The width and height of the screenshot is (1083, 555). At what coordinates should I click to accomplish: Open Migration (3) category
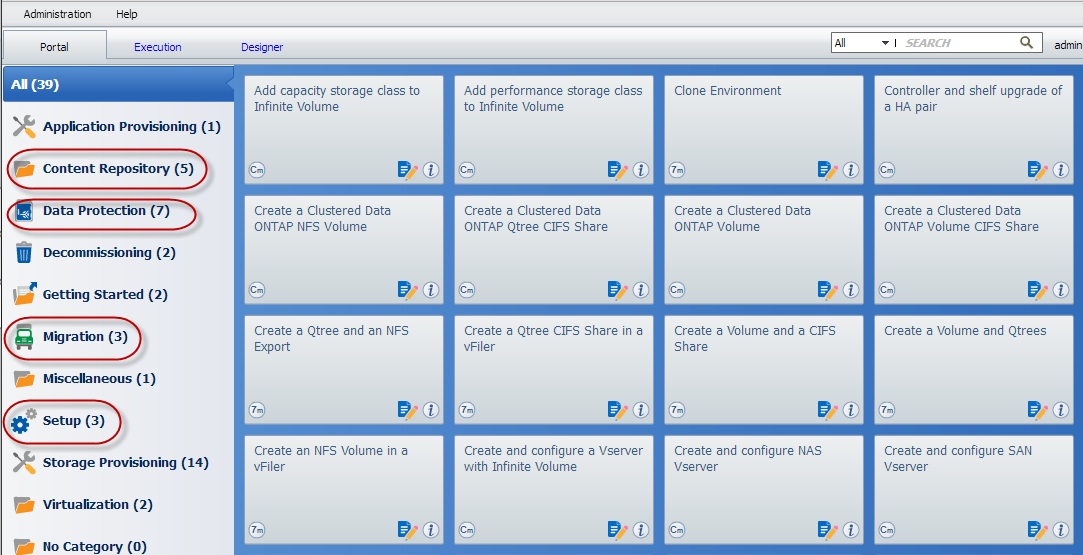pos(85,337)
